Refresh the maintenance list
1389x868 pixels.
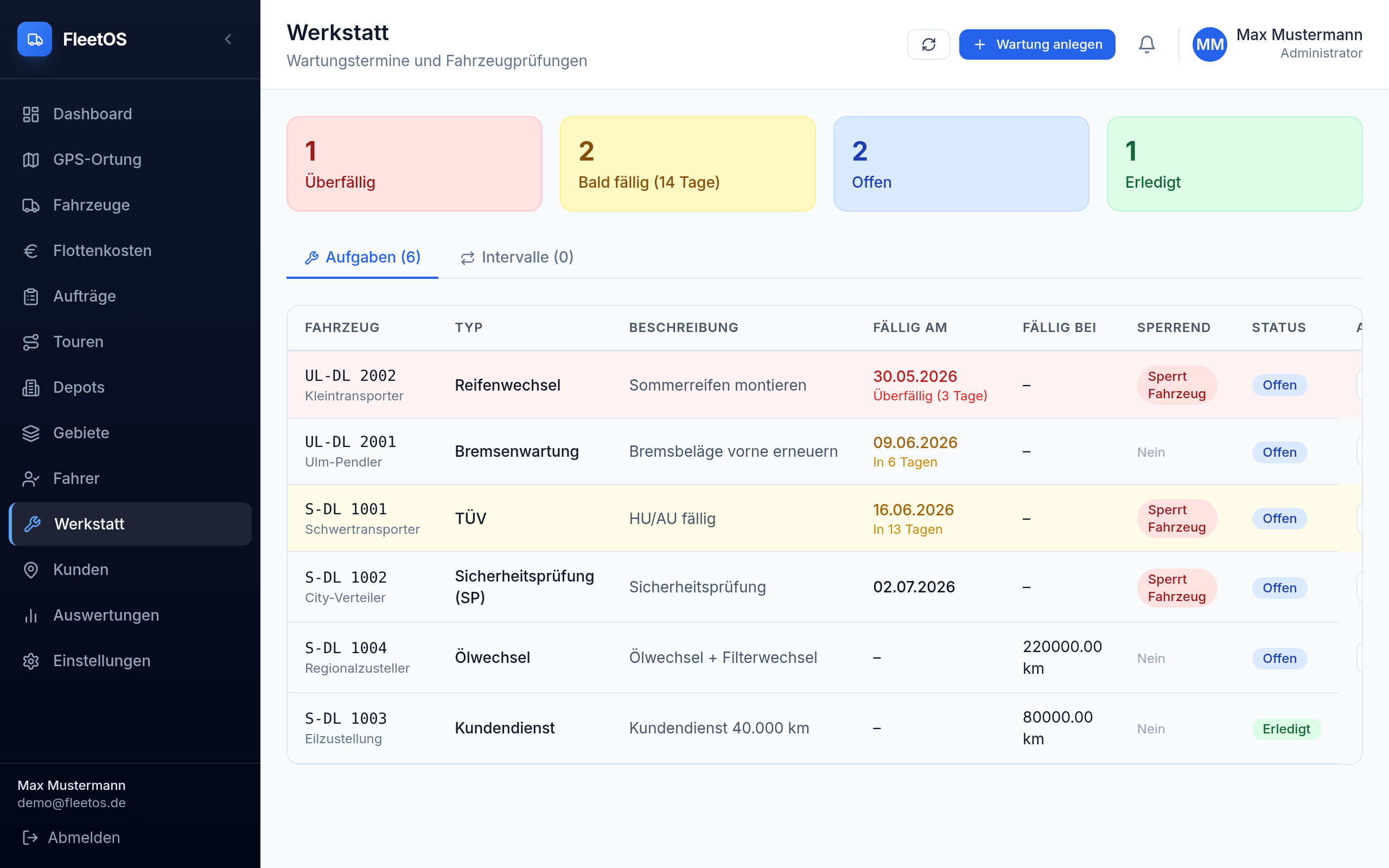coord(928,44)
